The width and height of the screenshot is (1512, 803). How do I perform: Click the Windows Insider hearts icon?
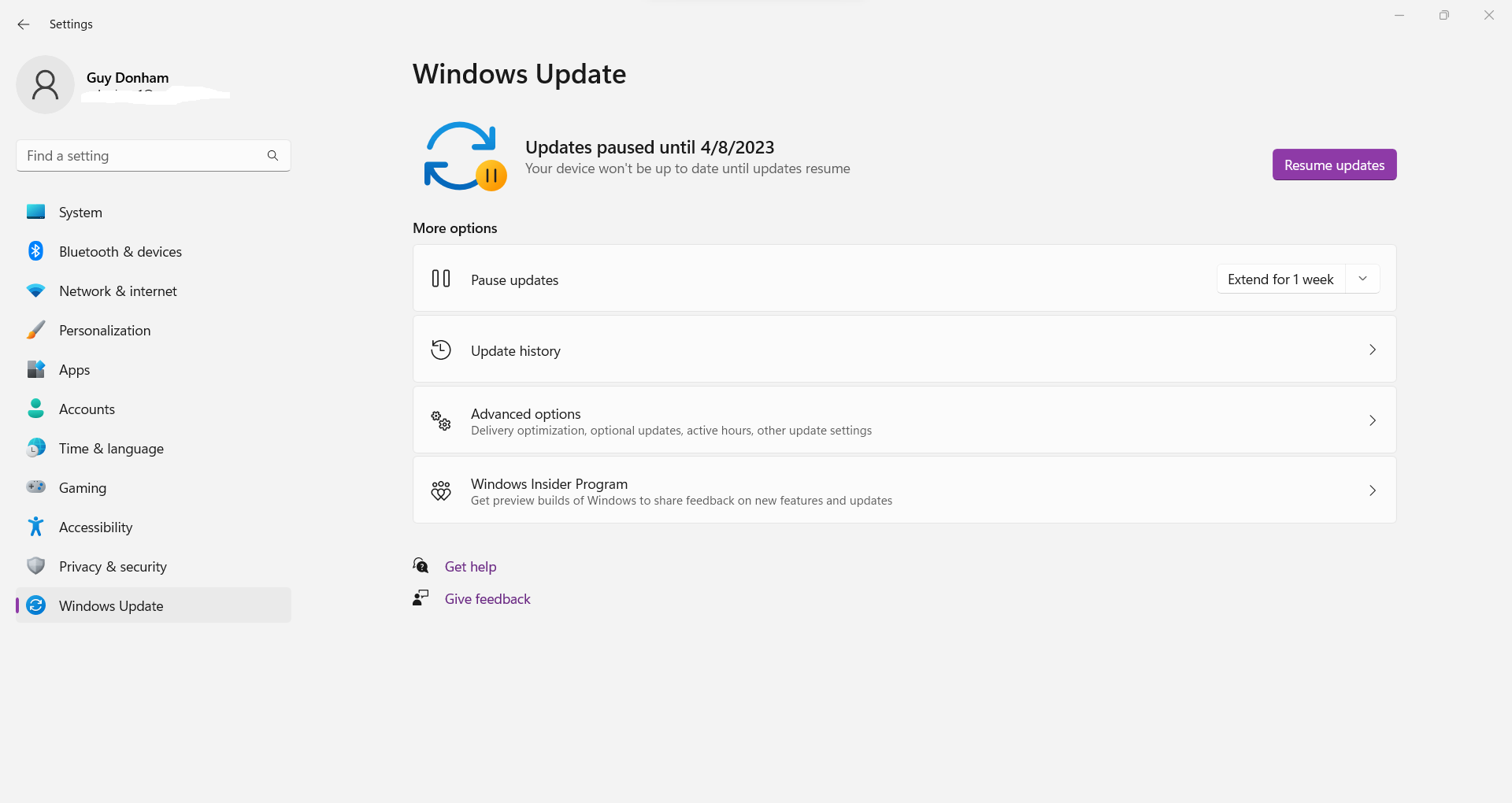tap(441, 490)
